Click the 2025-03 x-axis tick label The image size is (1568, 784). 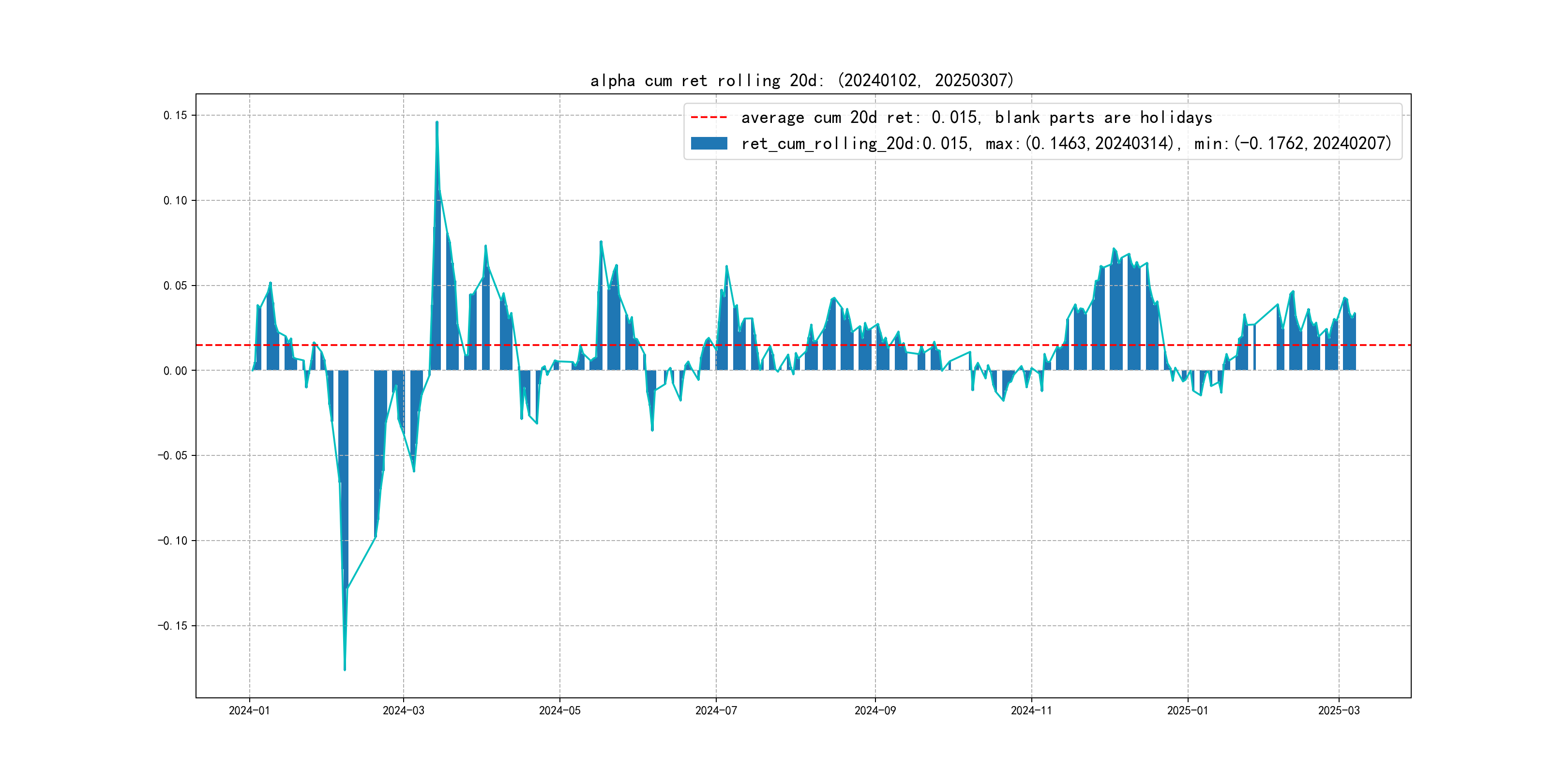(x=1339, y=710)
